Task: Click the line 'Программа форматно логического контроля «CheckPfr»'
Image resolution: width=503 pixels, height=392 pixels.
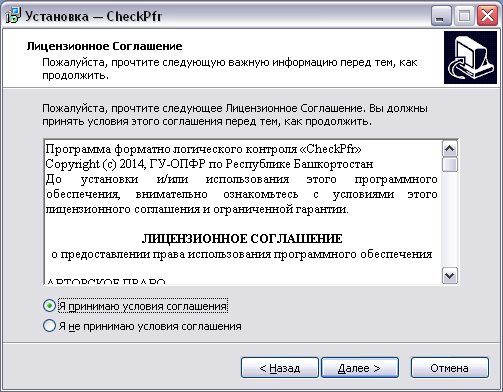Action: [x=203, y=149]
